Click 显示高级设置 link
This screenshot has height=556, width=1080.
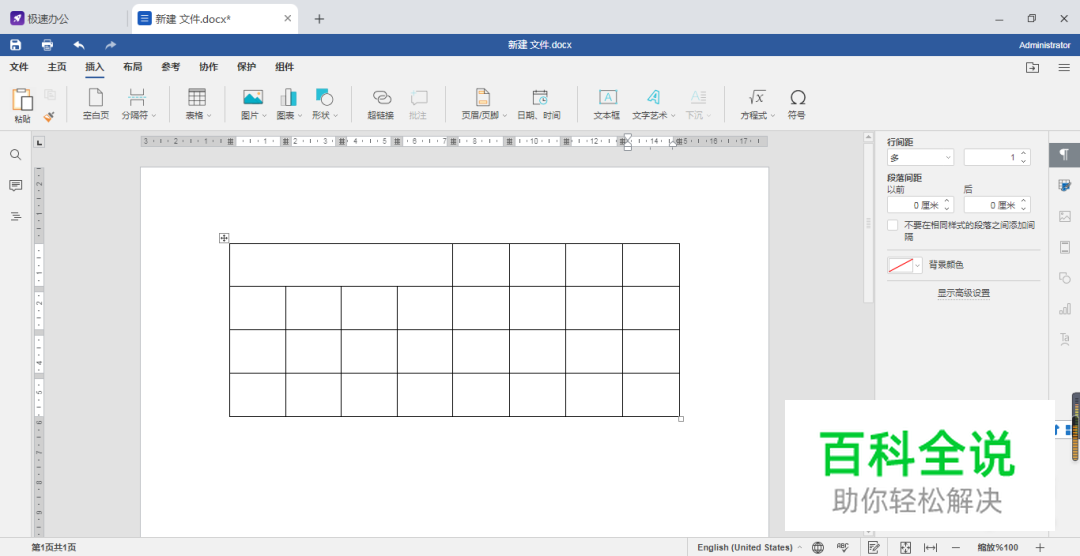[963, 293]
